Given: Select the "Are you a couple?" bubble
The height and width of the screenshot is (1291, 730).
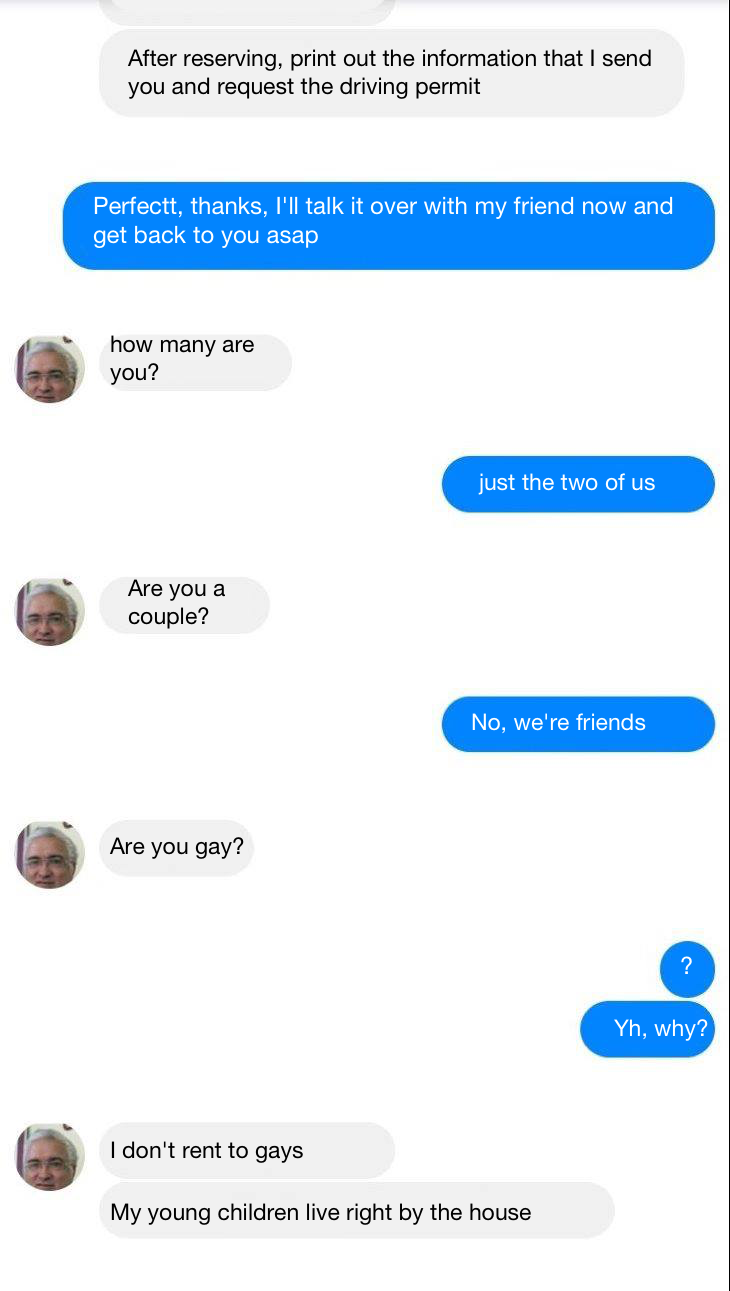Looking at the screenshot, I should (x=184, y=605).
